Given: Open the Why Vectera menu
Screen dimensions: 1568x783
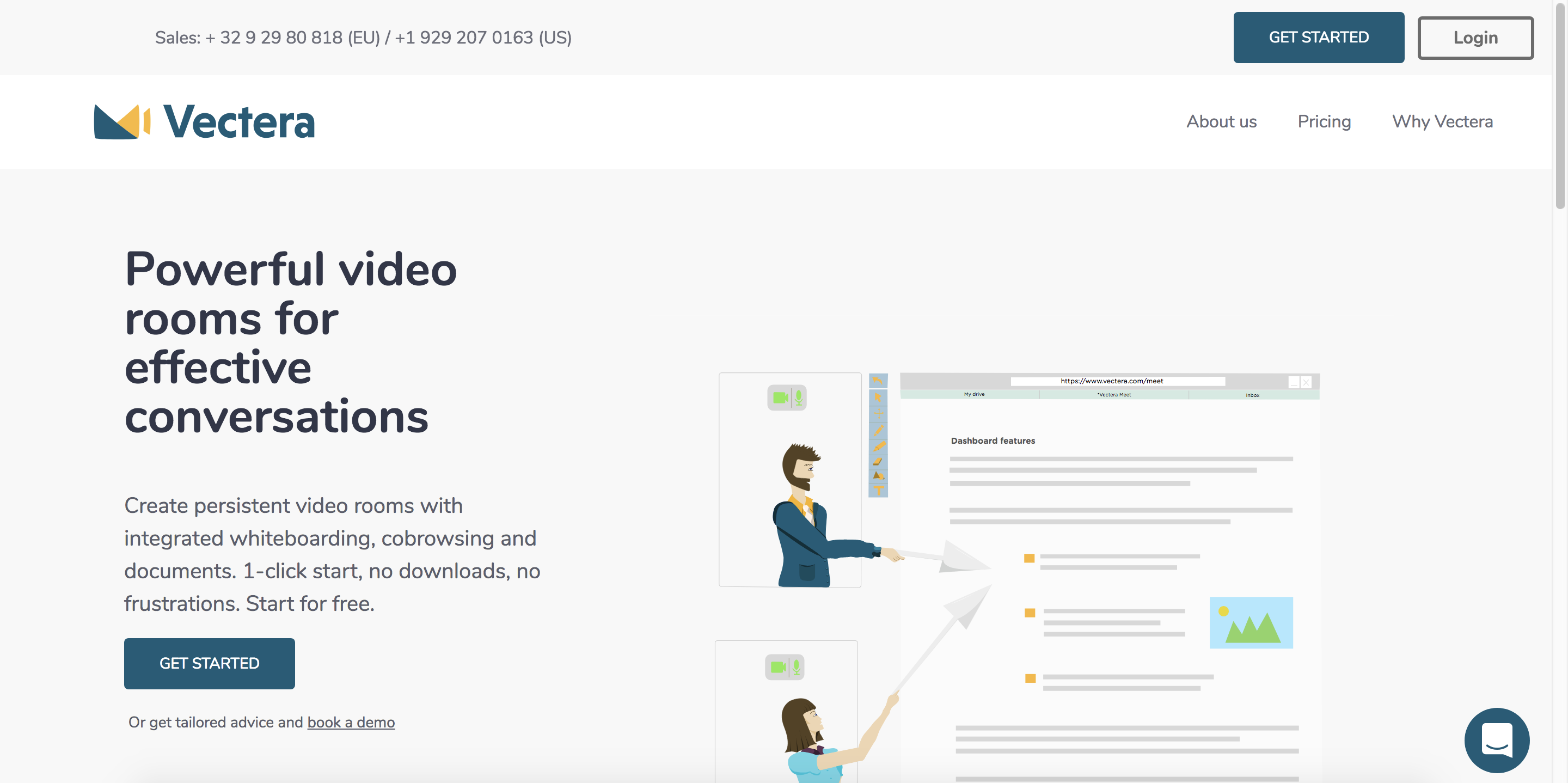Looking at the screenshot, I should (x=1442, y=121).
